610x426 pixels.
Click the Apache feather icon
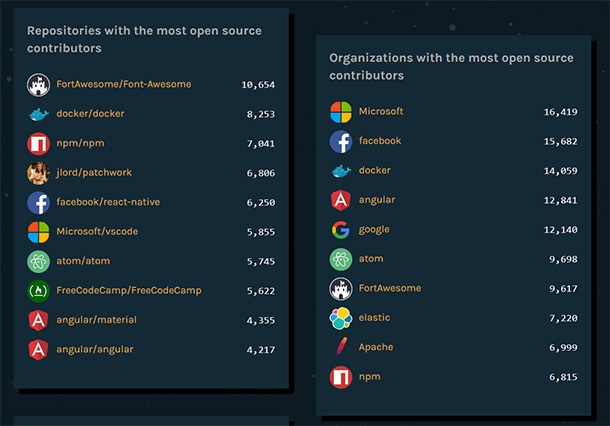pos(341,347)
